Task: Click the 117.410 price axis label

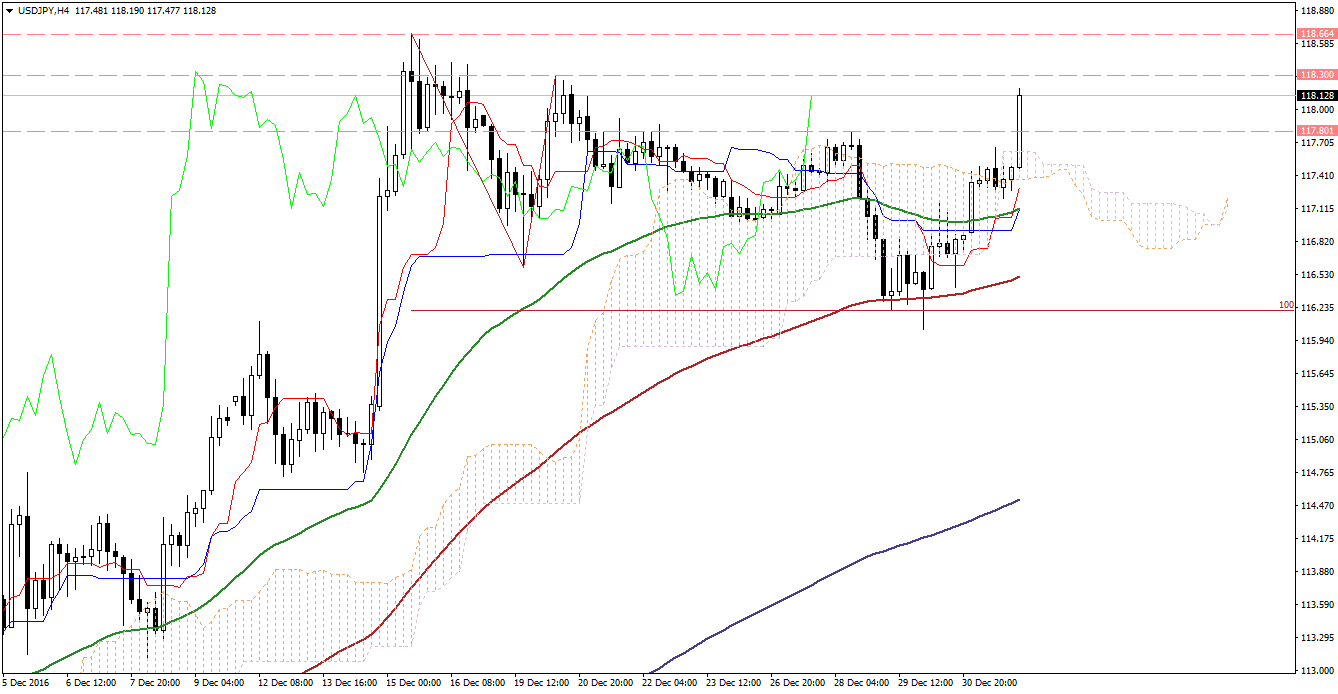Action: [1318, 176]
